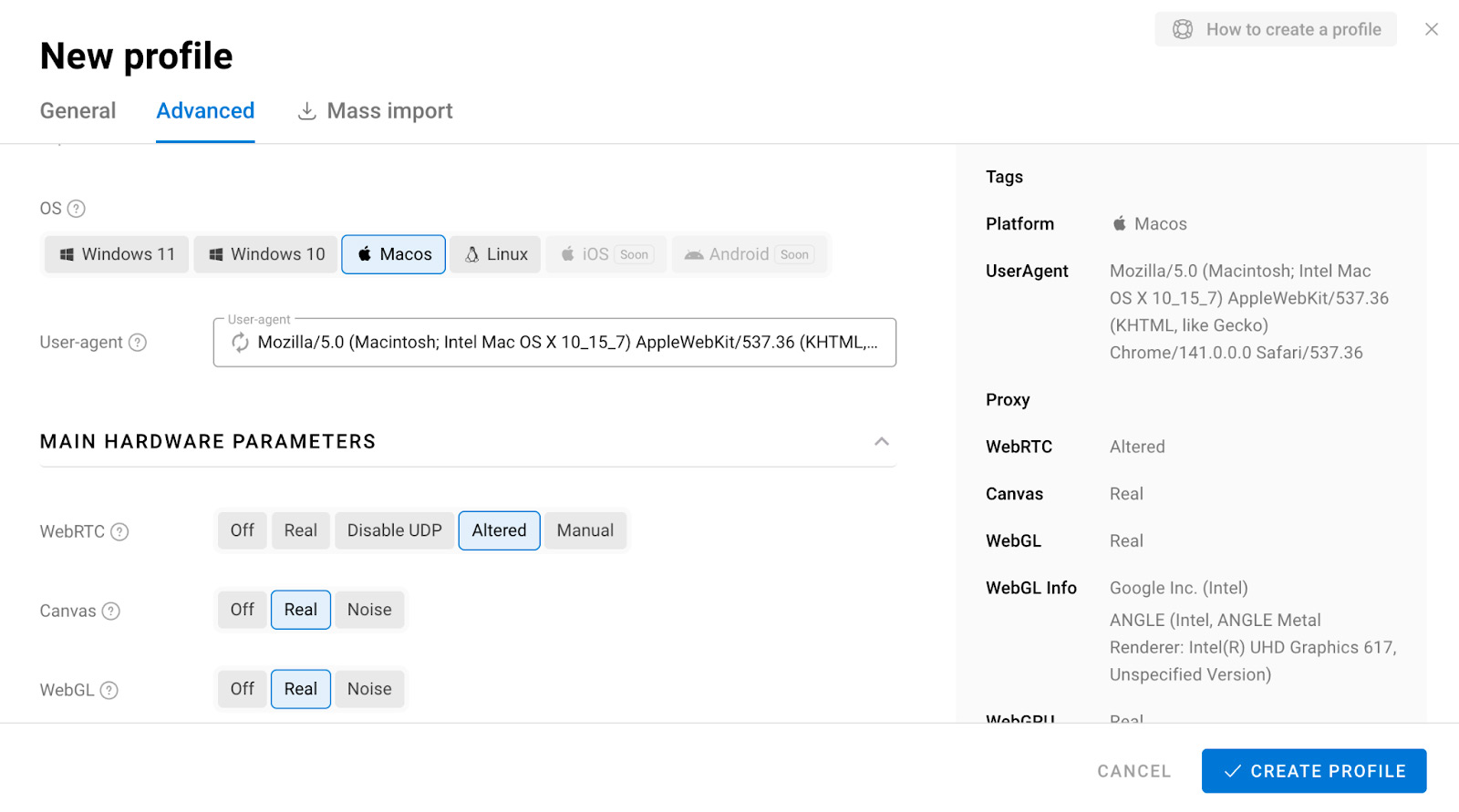
Task: Turn WebGL Off
Action: click(x=243, y=689)
